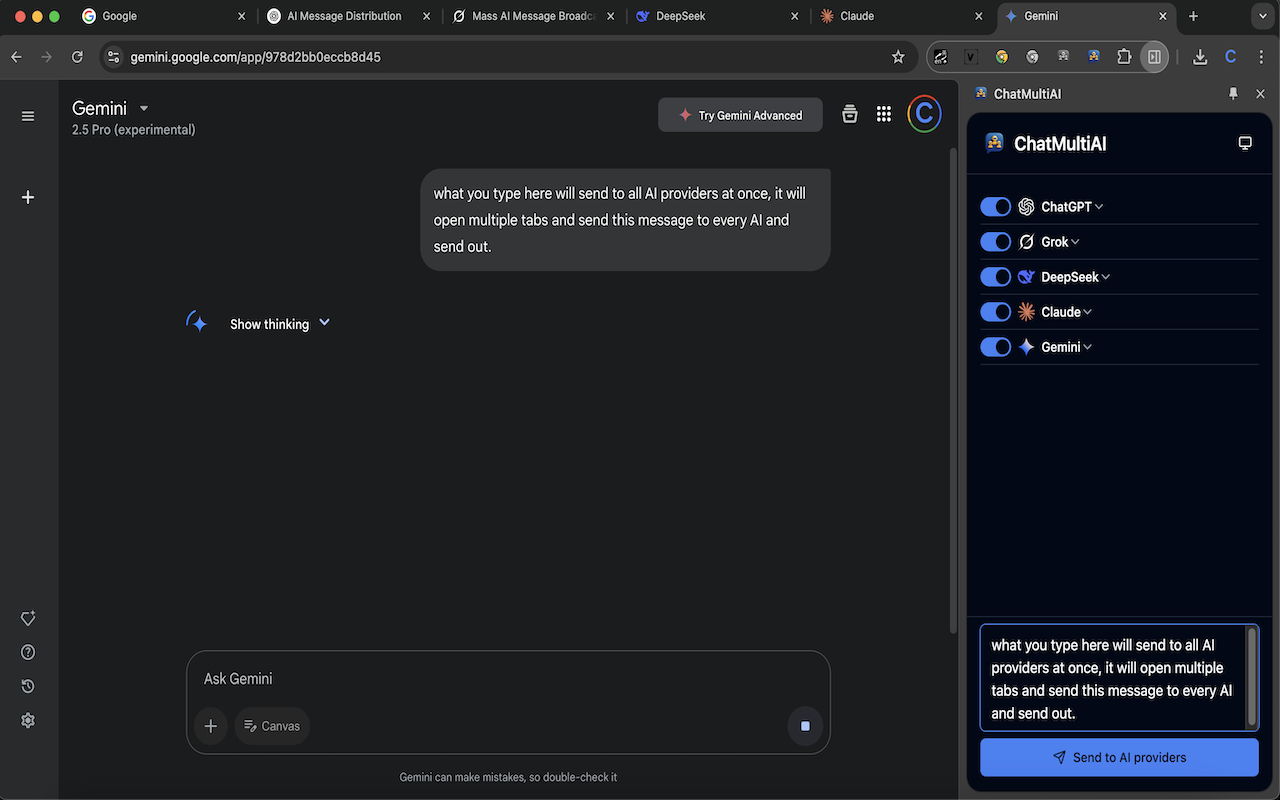This screenshot has width=1280, height=800.
Task: Switch to Mass AI Message Broadcast tab
Action: pyautogui.click(x=532, y=16)
